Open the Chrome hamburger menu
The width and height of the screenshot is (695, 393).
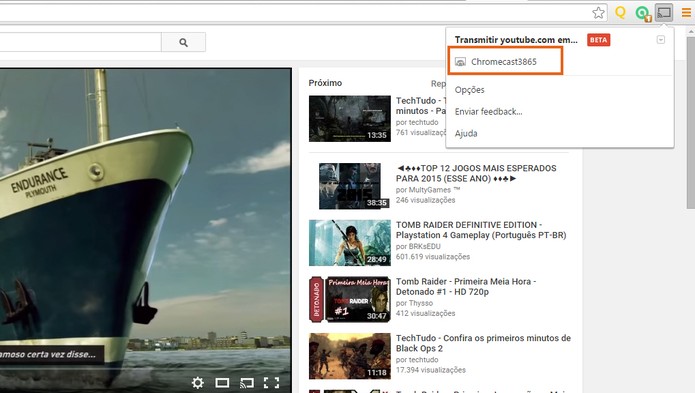point(686,13)
